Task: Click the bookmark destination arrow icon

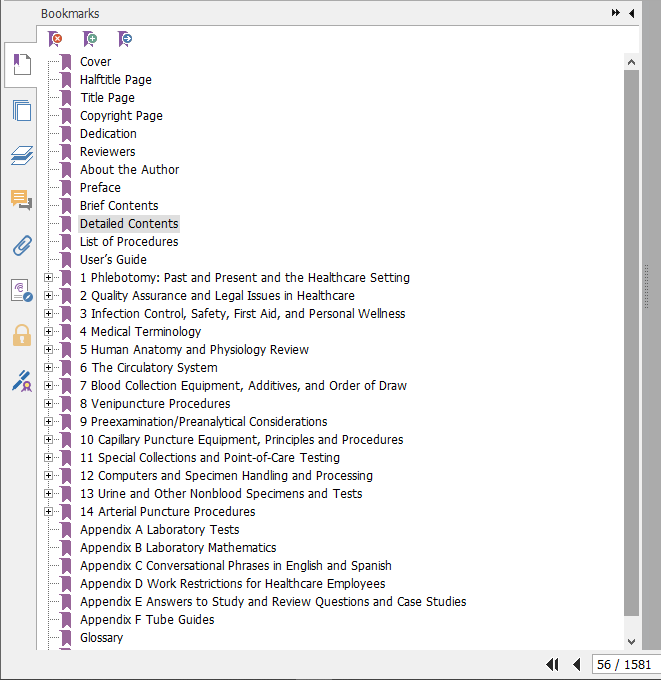Action: tap(124, 39)
